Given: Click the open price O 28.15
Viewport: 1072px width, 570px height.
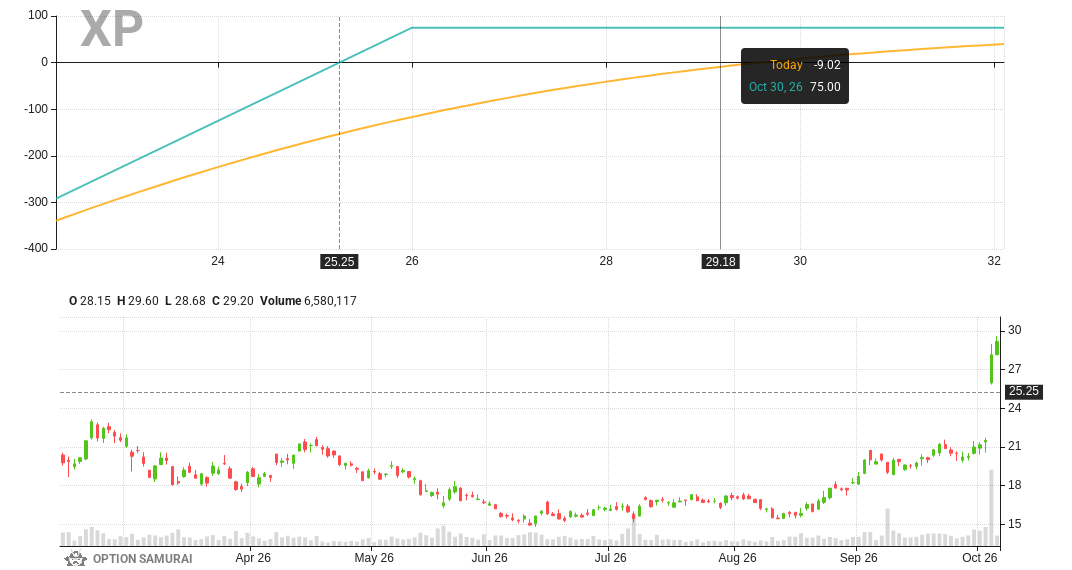Looking at the screenshot, I should click(x=90, y=301).
